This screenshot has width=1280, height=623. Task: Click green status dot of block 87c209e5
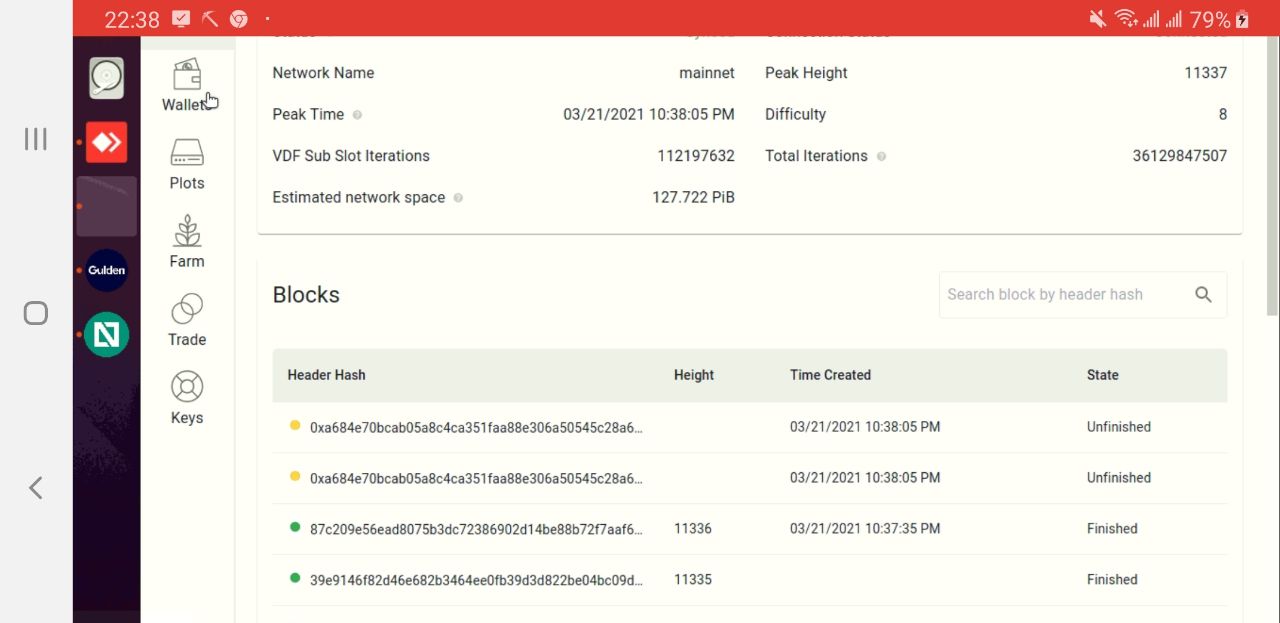coord(295,527)
